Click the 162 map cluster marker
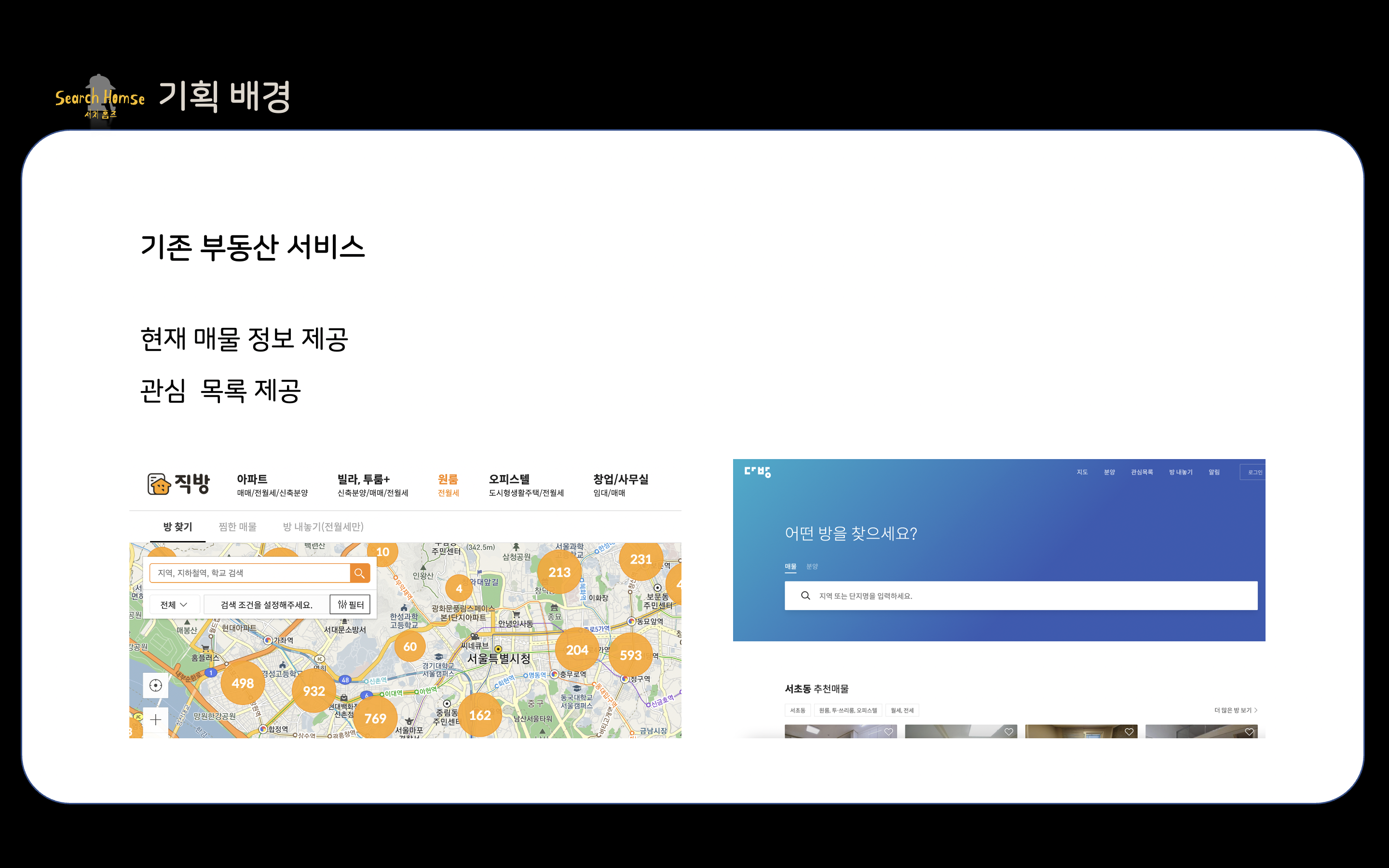The height and width of the screenshot is (868, 1389). 480,715
